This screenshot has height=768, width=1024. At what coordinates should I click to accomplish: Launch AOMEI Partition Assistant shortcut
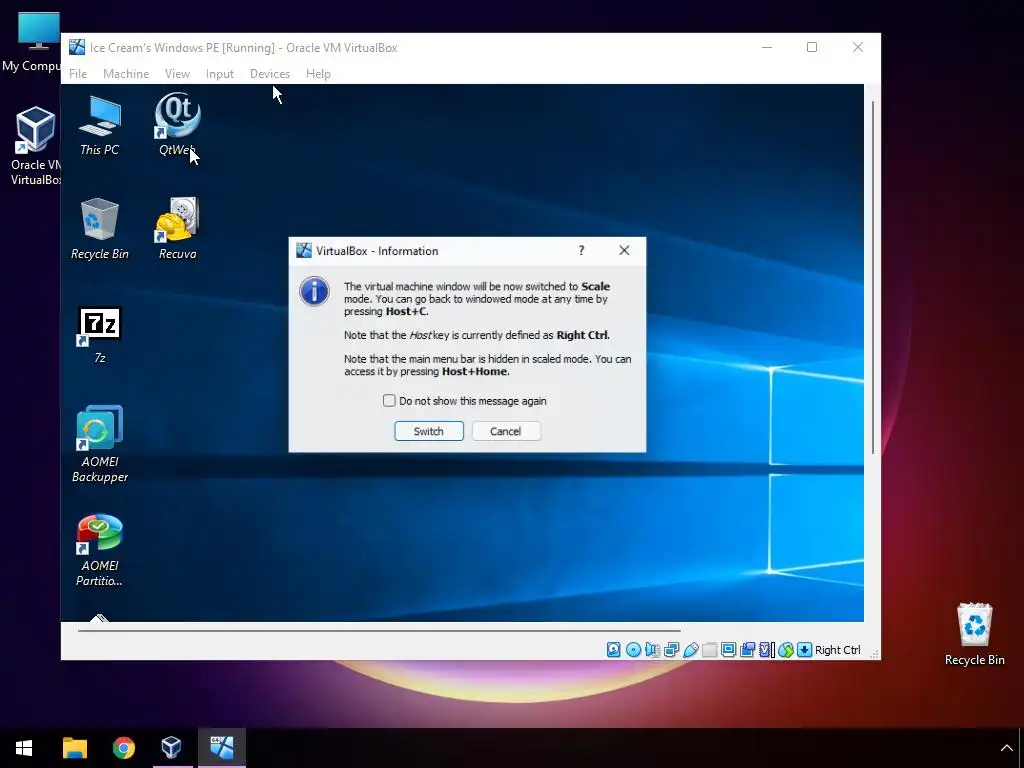[x=99, y=550]
